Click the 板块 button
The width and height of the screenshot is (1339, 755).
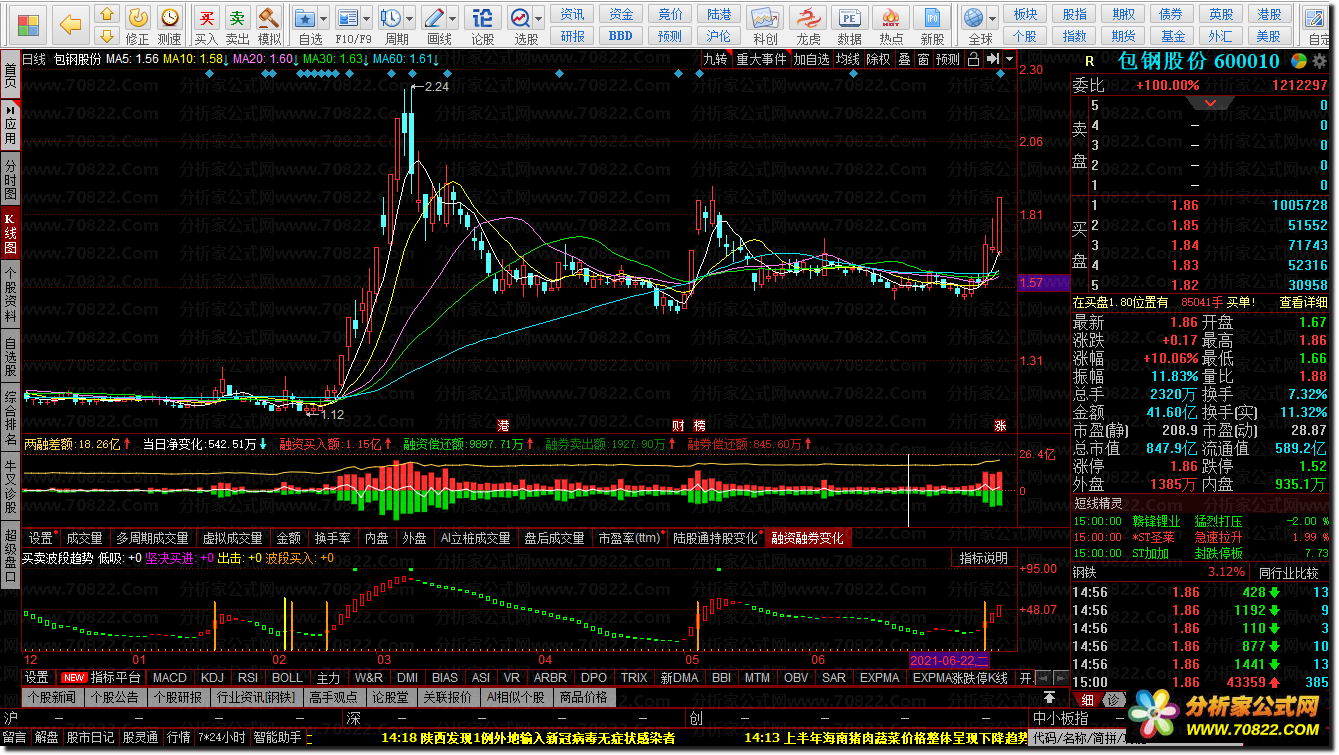click(1025, 14)
